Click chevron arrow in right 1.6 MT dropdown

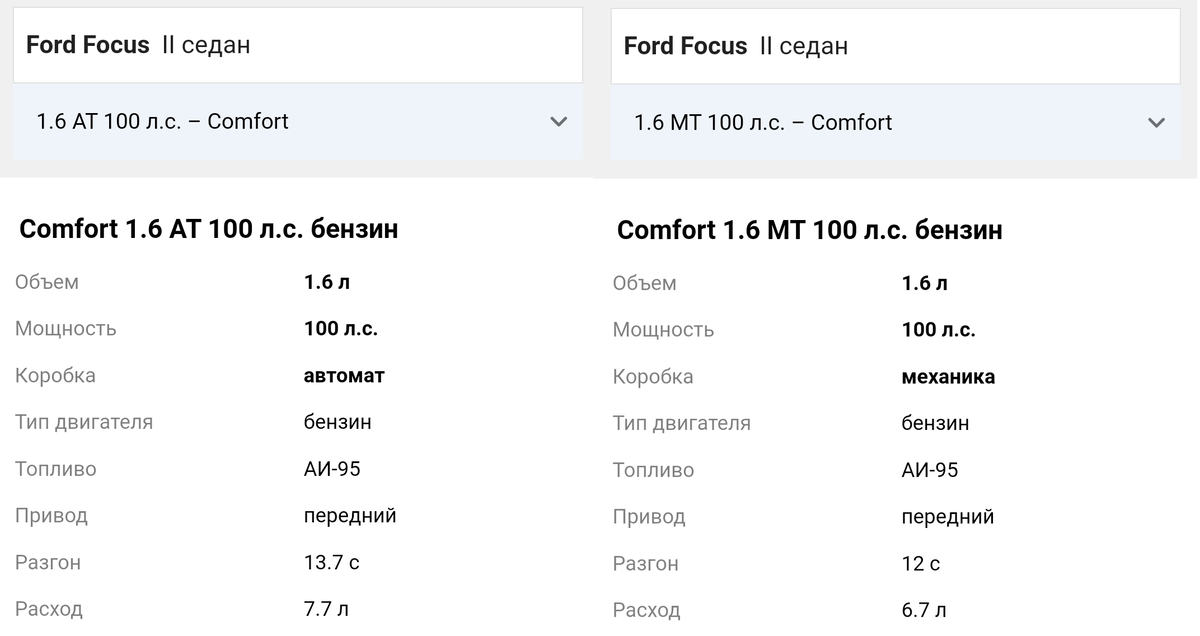point(1156,123)
